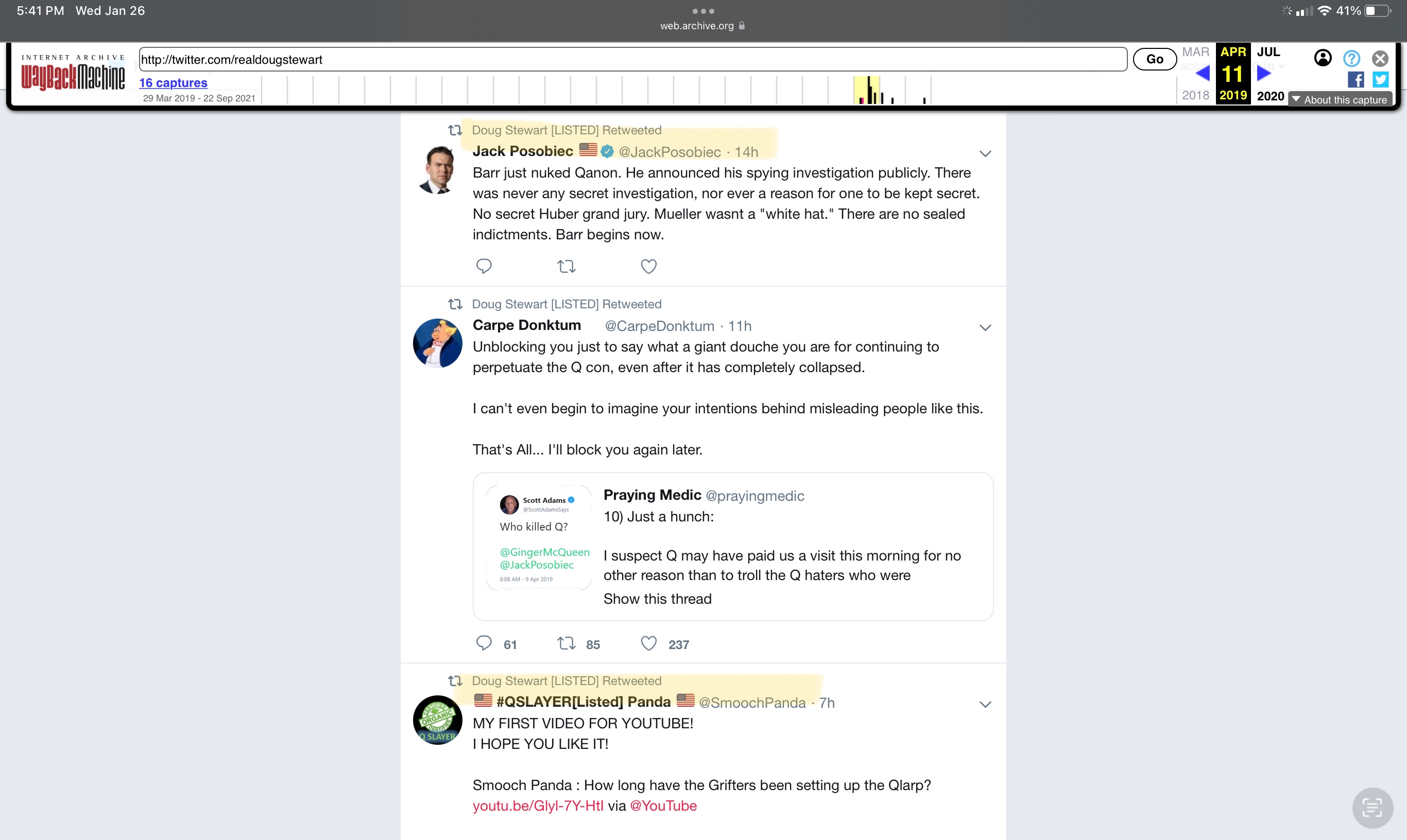
Task: Open Jack Posobiec display name link
Action: [x=523, y=151]
